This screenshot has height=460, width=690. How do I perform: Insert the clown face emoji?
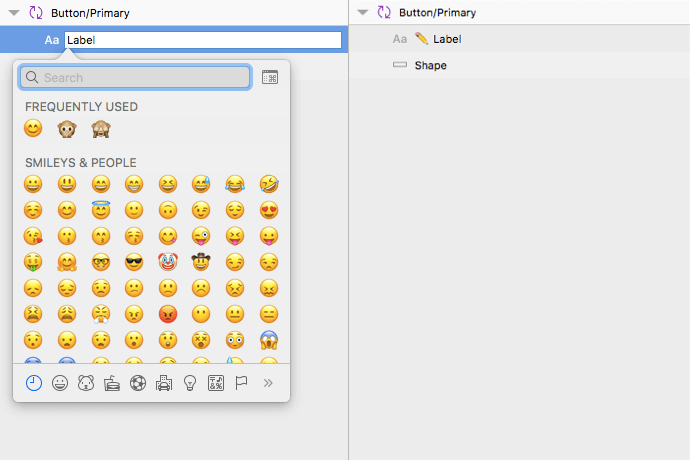tap(168, 261)
